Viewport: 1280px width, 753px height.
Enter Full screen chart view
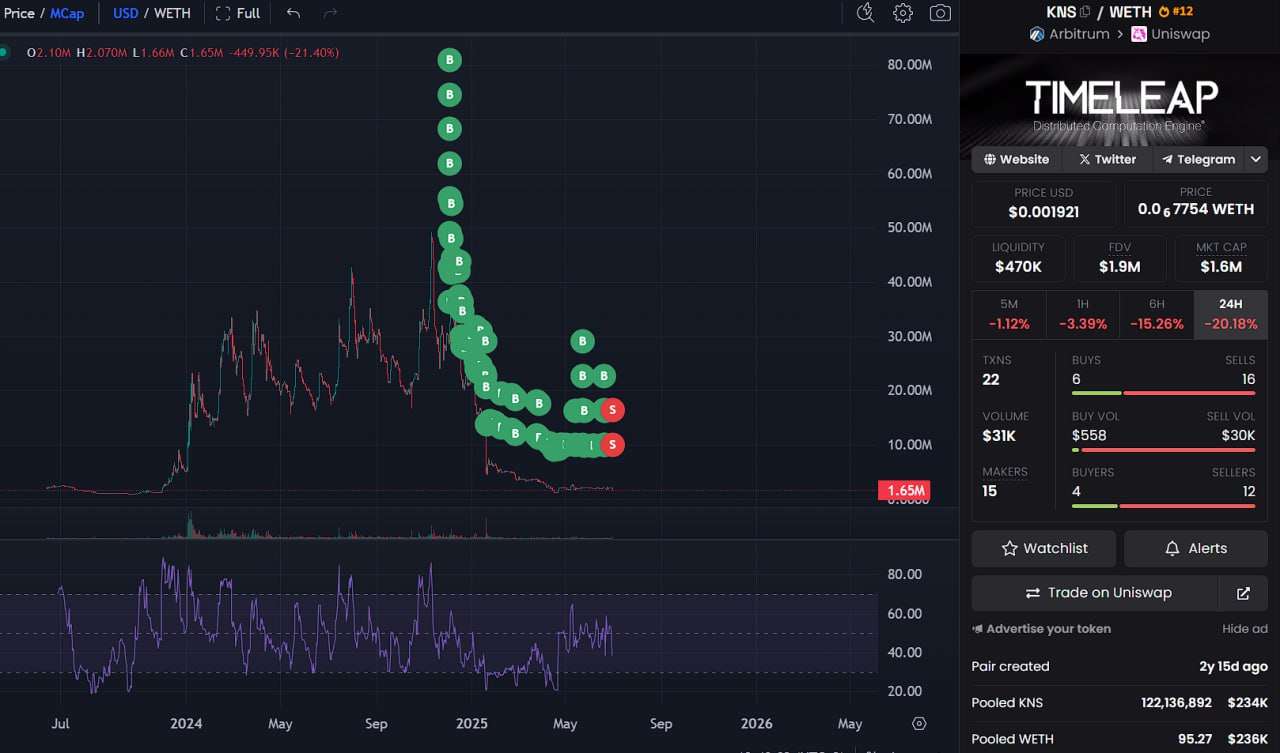(238, 13)
